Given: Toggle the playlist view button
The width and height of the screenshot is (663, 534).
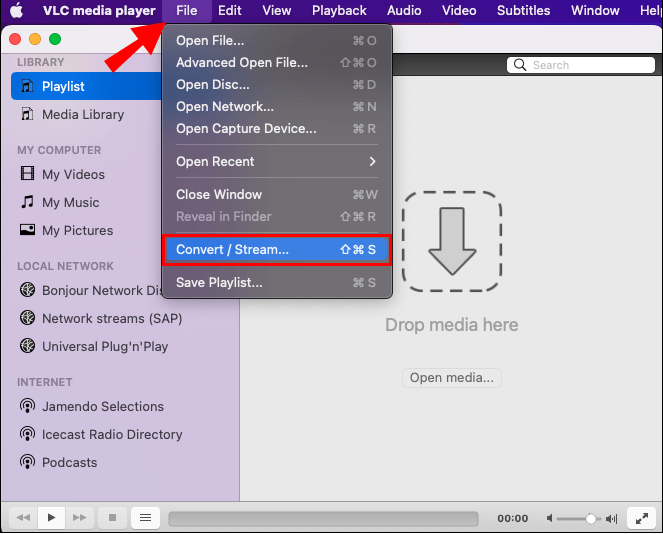Looking at the screenshot, I should (x=145, y=518).
